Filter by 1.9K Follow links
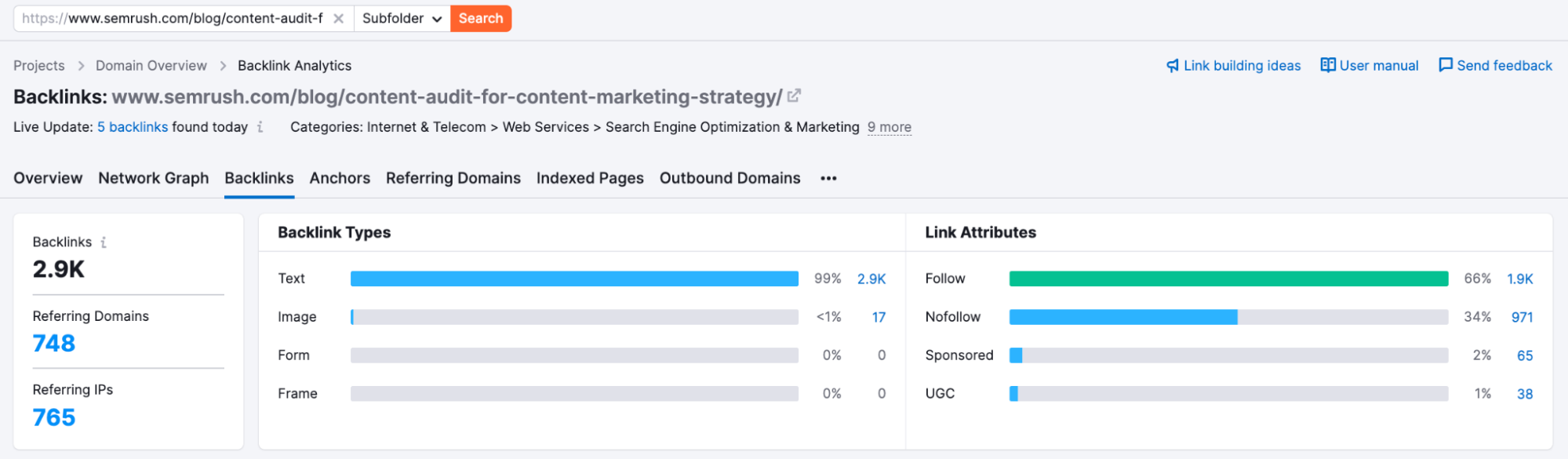The height and width of the screenshot is (459, 1568). pyautogui.click(x=1520, y=279)
